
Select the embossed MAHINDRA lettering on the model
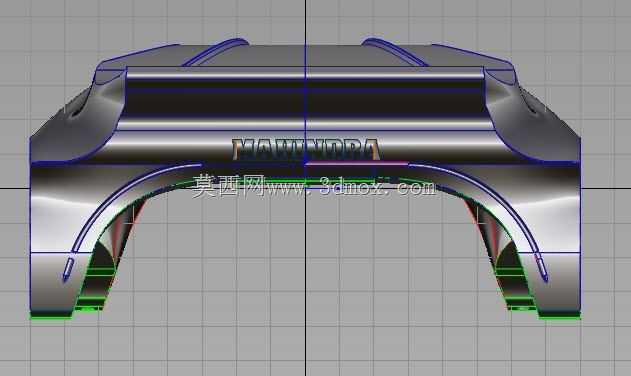tap(306, 149)
